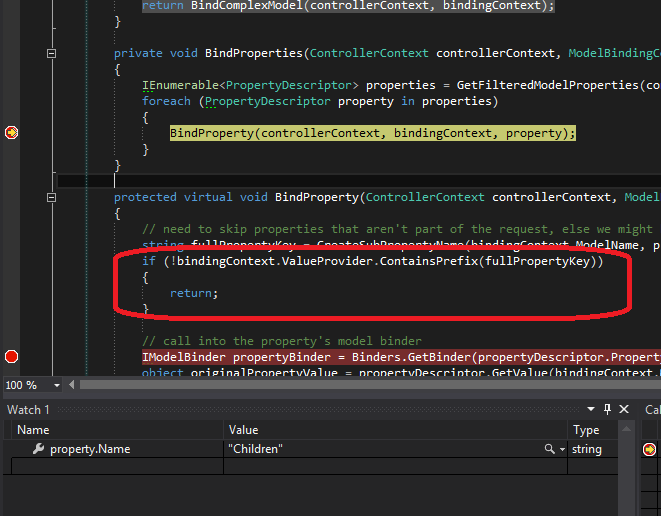Image resolution: width=661 pixels, height=516 pixels.
Task: Click the "Children" watch value
Action: (x=255, y=449)
